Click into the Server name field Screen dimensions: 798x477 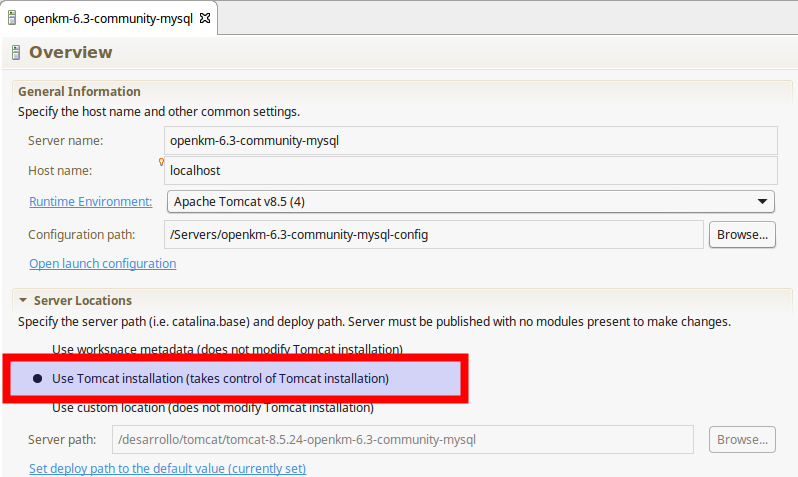click(x=470, y=140)
